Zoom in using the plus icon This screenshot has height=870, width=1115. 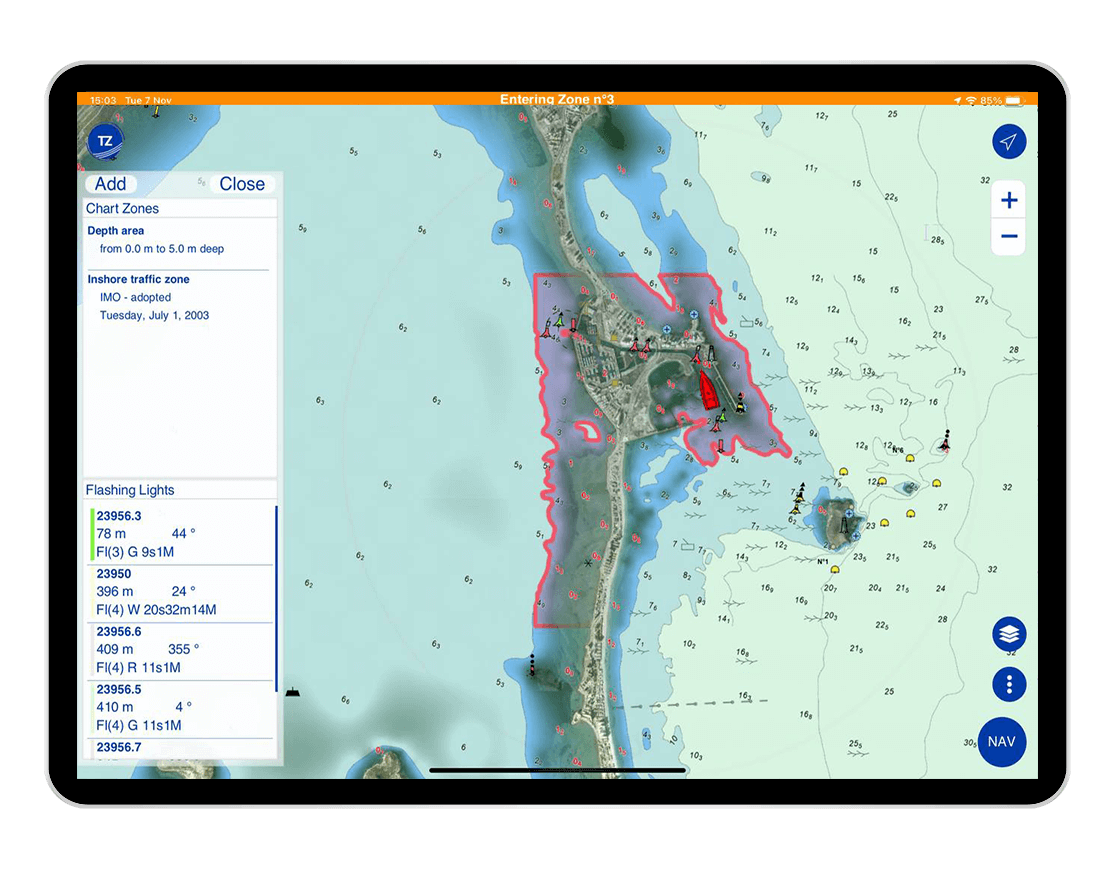(x=1009, y=199)
